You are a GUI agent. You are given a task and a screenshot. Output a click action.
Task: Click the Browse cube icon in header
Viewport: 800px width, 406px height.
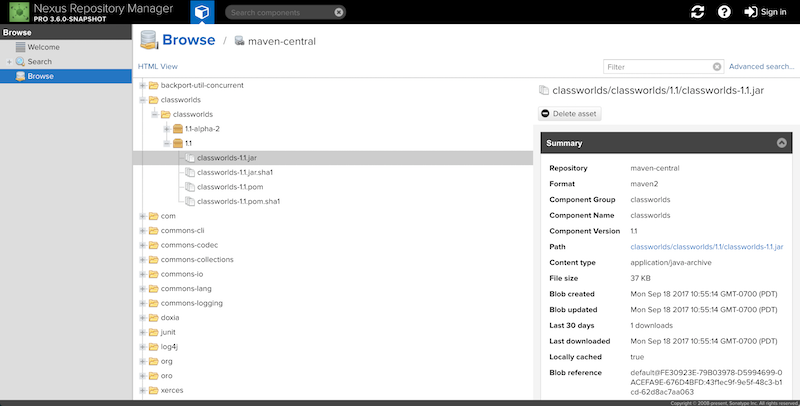tap(202, 12)
